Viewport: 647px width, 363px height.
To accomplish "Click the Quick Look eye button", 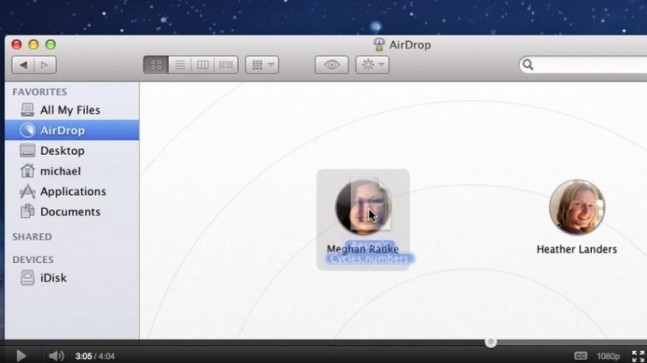I will click(x=332, y=65).
